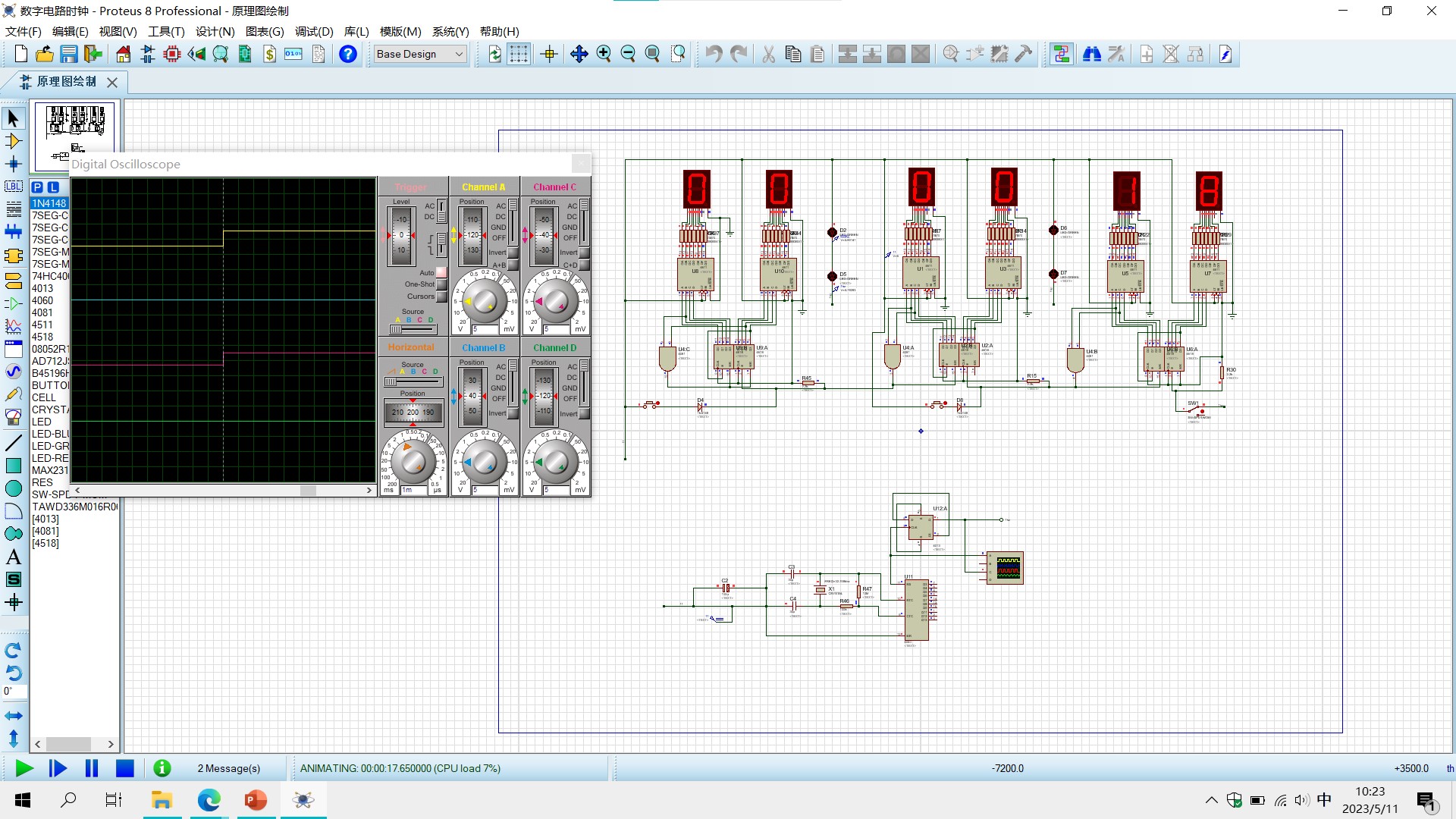Step the simulation forward
1456x819 pixels.
tap(58, 768)
